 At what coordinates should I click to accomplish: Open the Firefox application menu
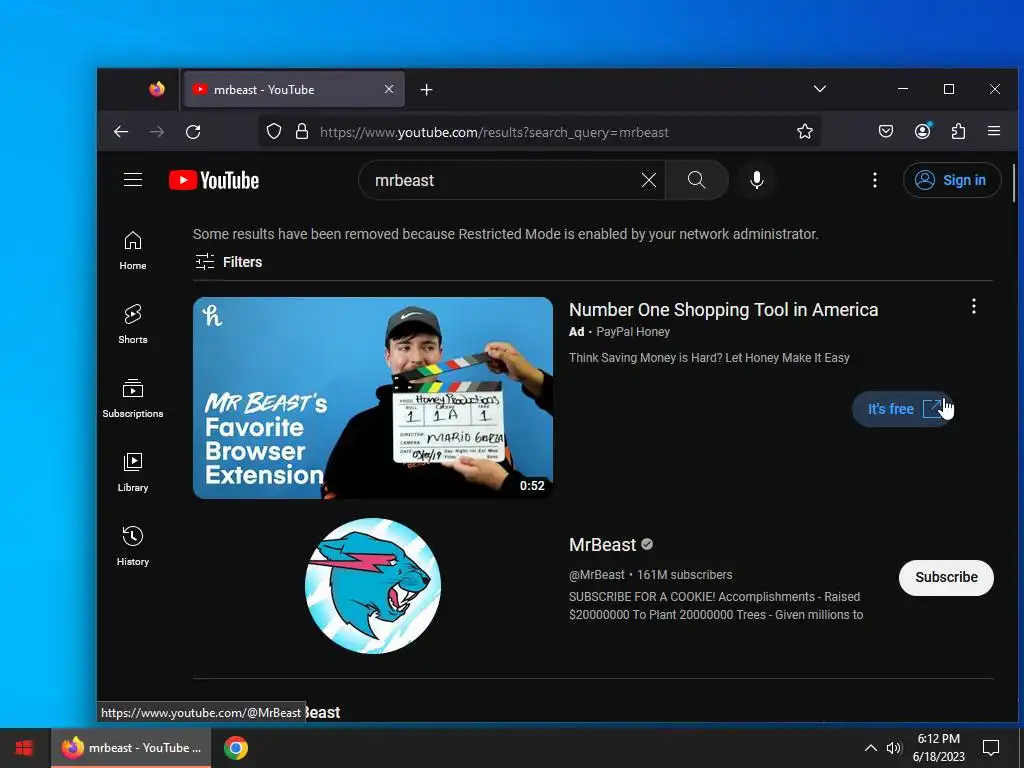994,131
